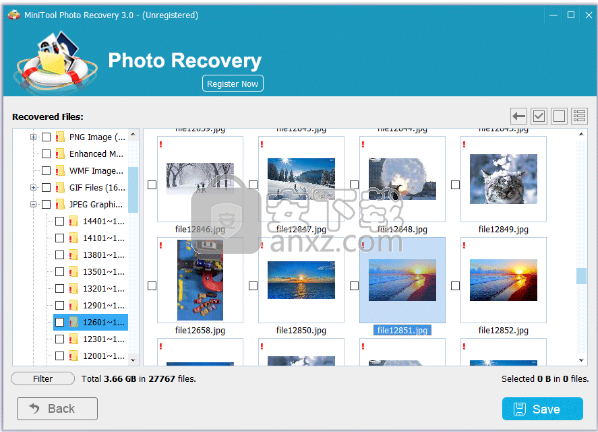Go Back to previous step
The height and width of the screenshot is (432, 598).
pyautogui.click(x=57, y=408)
